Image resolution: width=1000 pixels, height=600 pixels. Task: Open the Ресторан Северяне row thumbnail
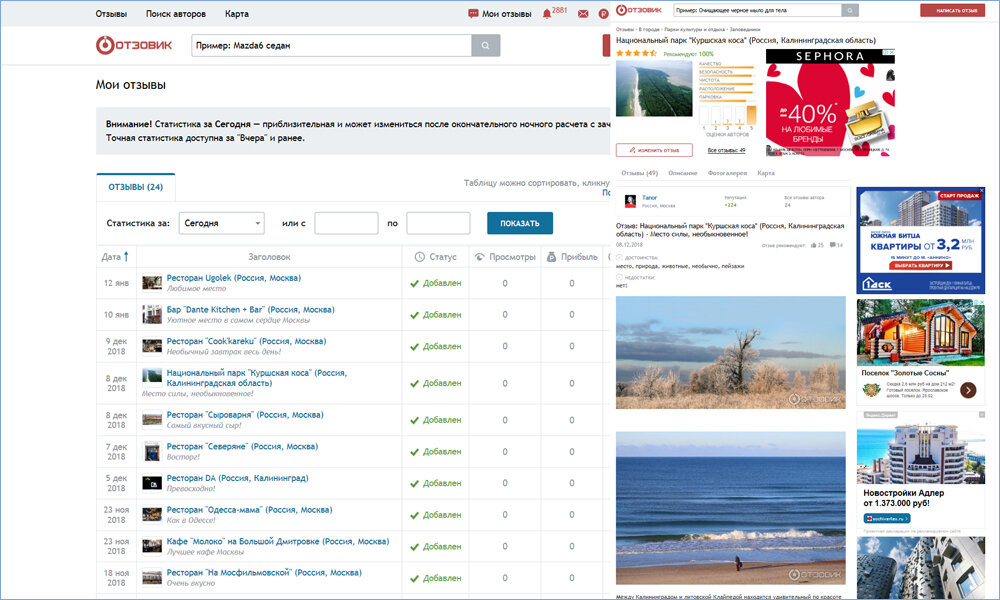coord(152,451)
